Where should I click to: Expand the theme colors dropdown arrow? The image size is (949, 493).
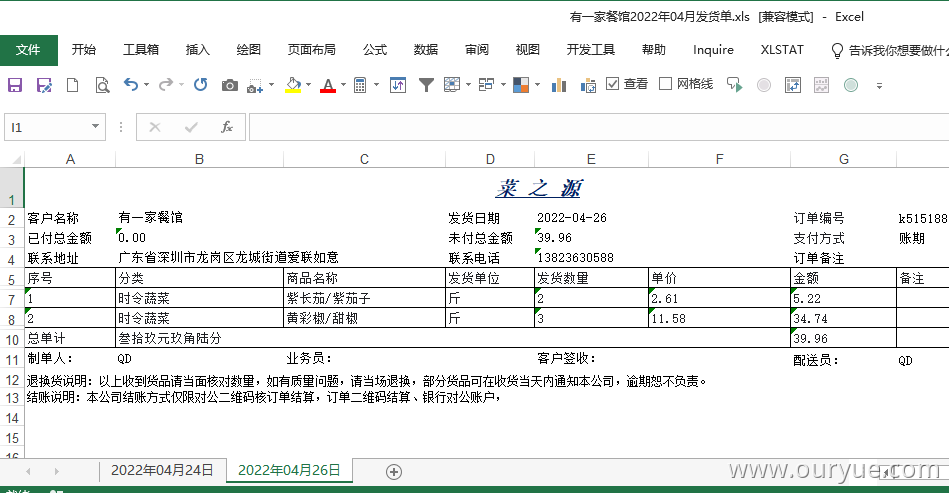pyautogui.click(x=537, y=85)
